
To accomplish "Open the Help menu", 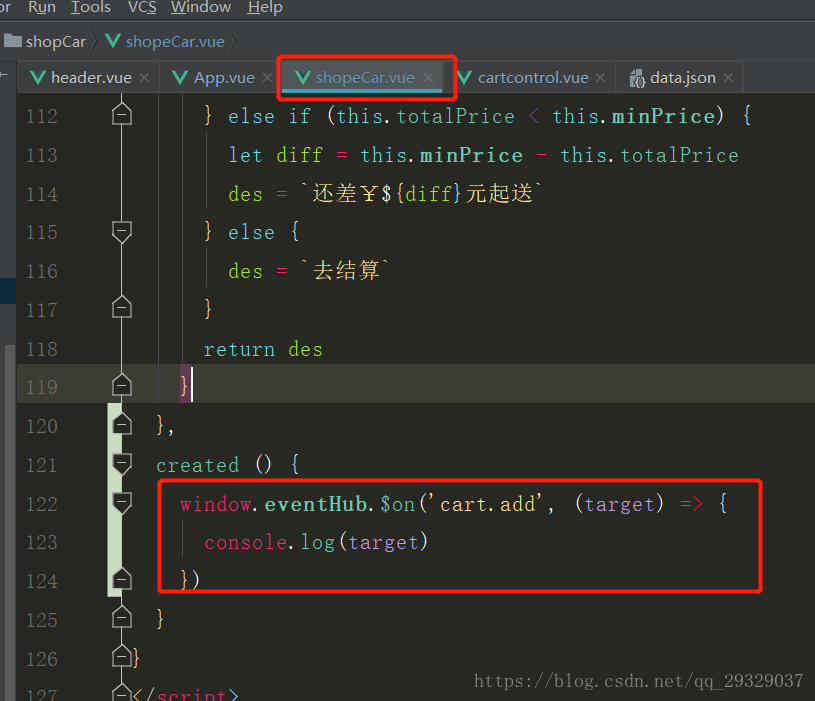I will [x=265, y=7].
